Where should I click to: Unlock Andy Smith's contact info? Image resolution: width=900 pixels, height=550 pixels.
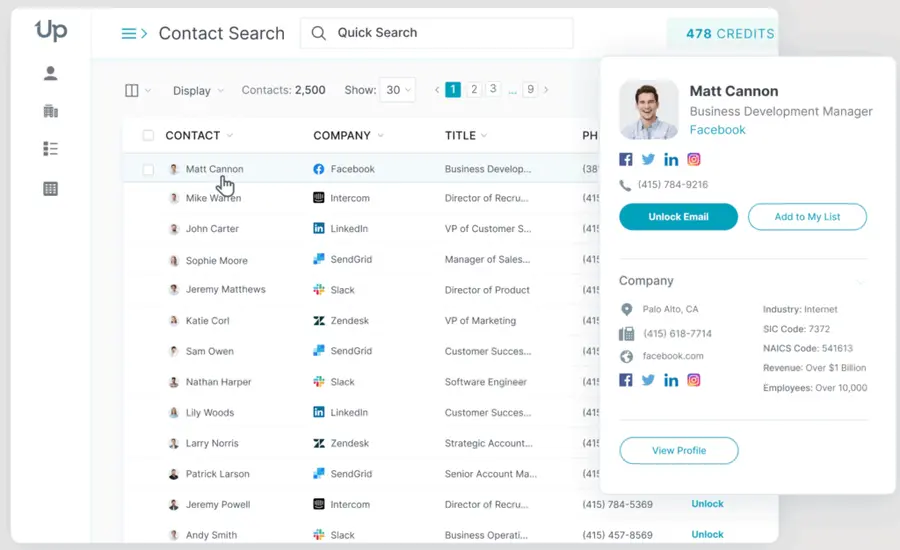707,534
